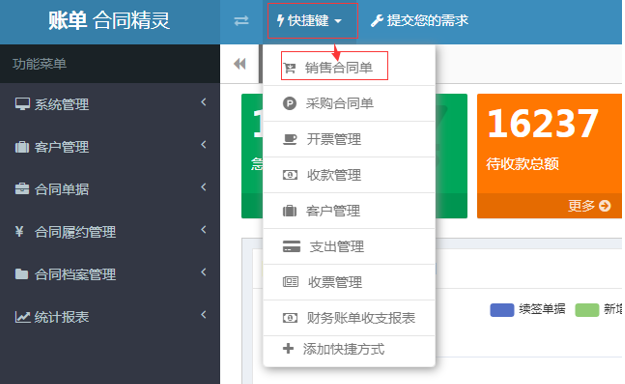This screenshot has height=384, width=625.
Task: Click the 账单 合同精灵 logo title
Action: pos(109,21)
